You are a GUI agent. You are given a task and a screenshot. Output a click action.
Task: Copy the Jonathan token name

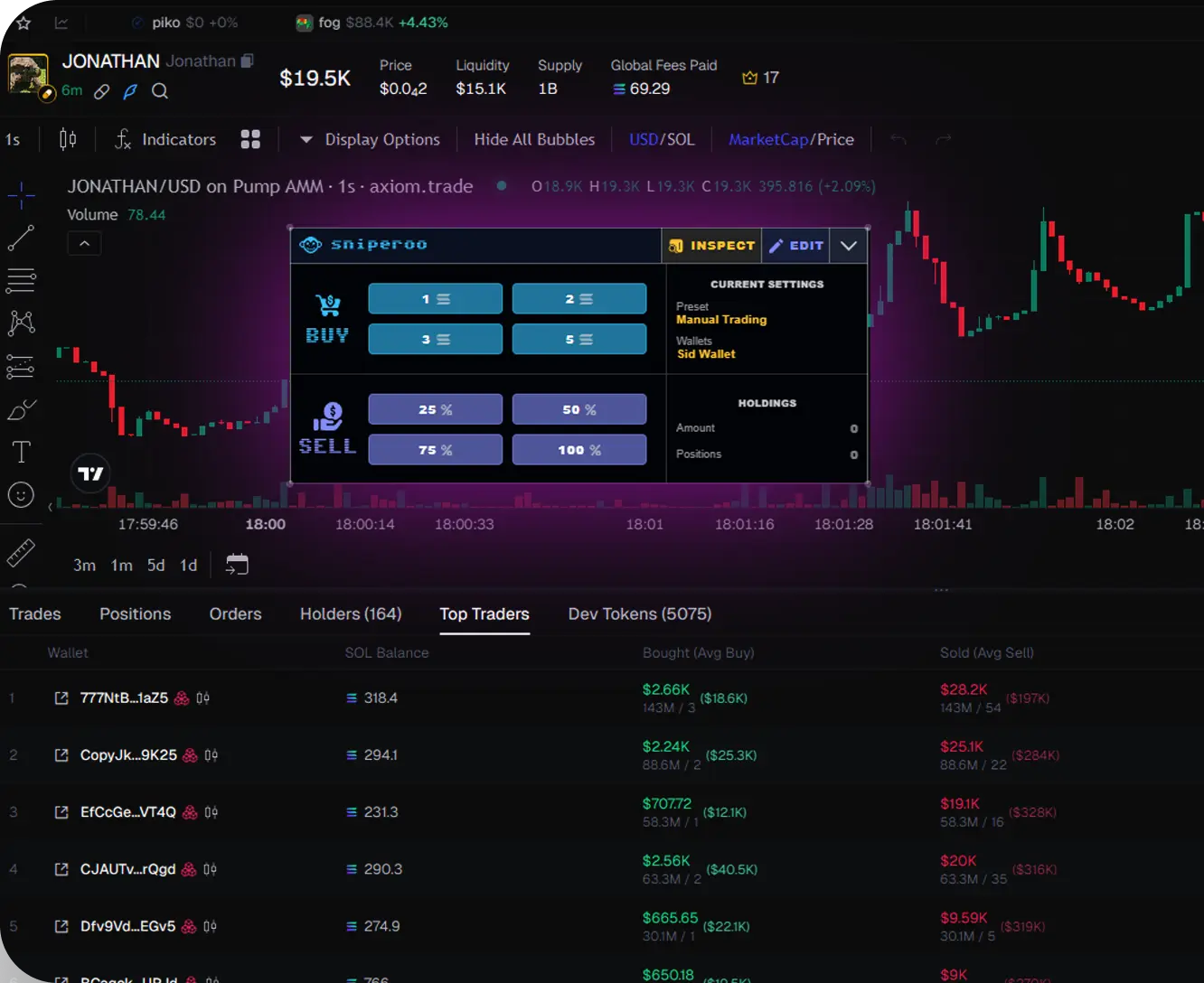coord(248,61)
